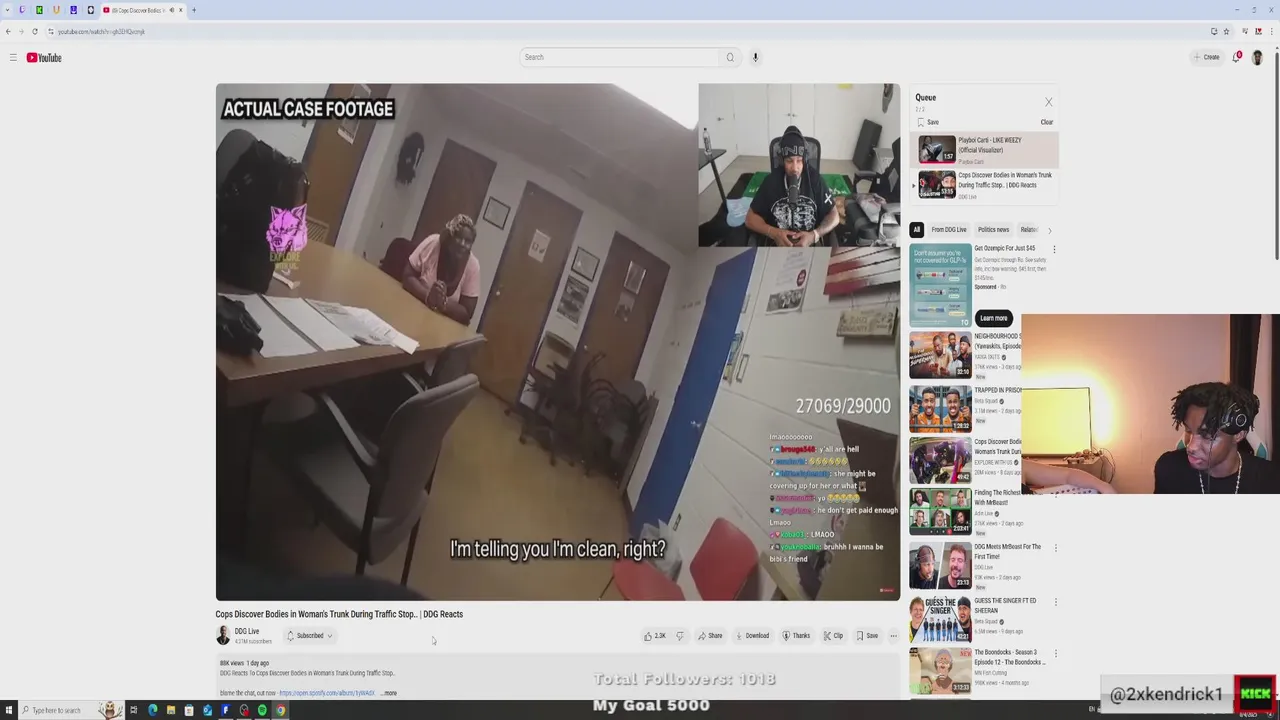Like the video
The image size is (1280, 720).
tap(655, 636)
